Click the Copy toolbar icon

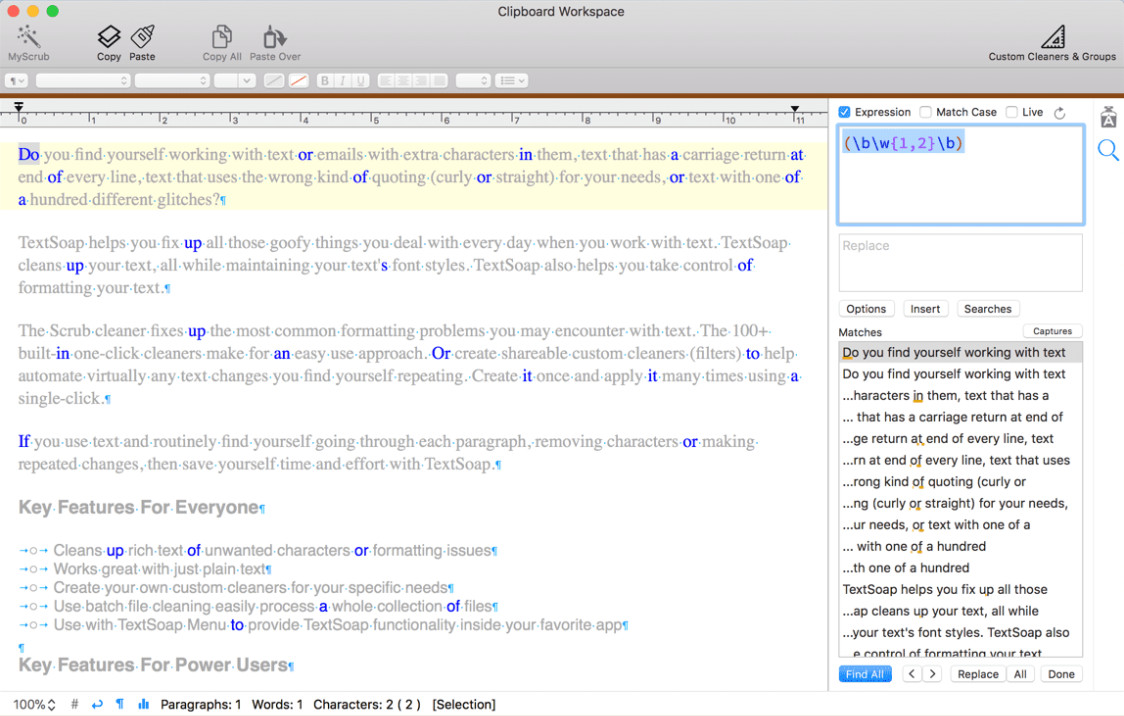(109, 42)
